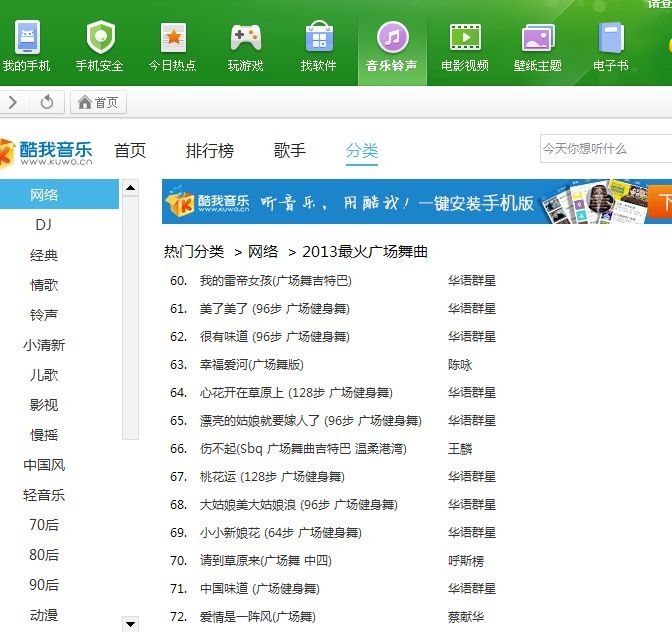
Task: Click the refresh page icon
Action: [x=47, y=102]
